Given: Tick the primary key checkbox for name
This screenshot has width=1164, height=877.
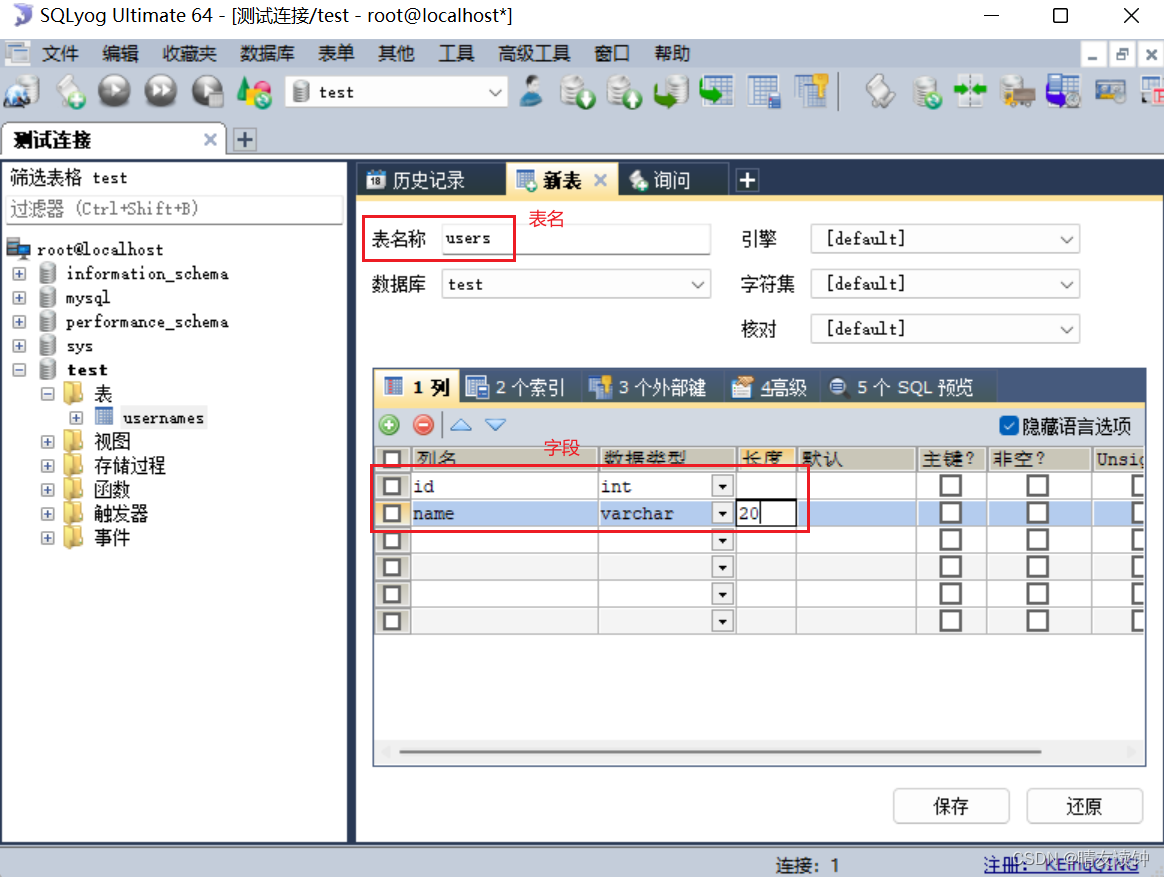Looking at the screenshot, I should tap(951, 513).
